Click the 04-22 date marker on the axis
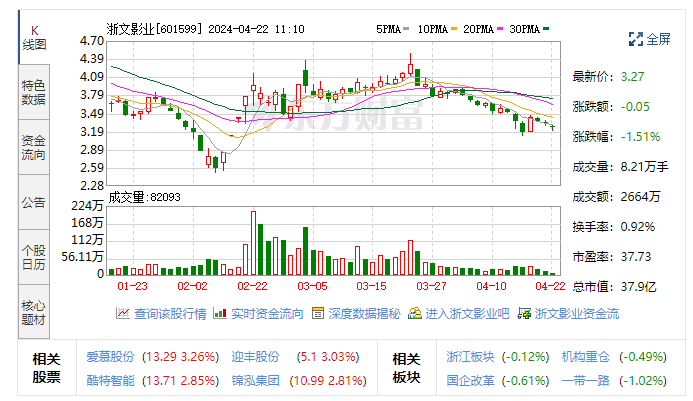693x401 pixels. click(550, 286)
